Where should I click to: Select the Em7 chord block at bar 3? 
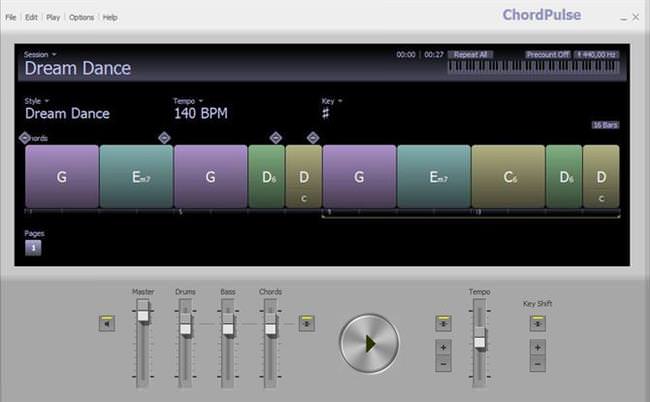[136, 177]
